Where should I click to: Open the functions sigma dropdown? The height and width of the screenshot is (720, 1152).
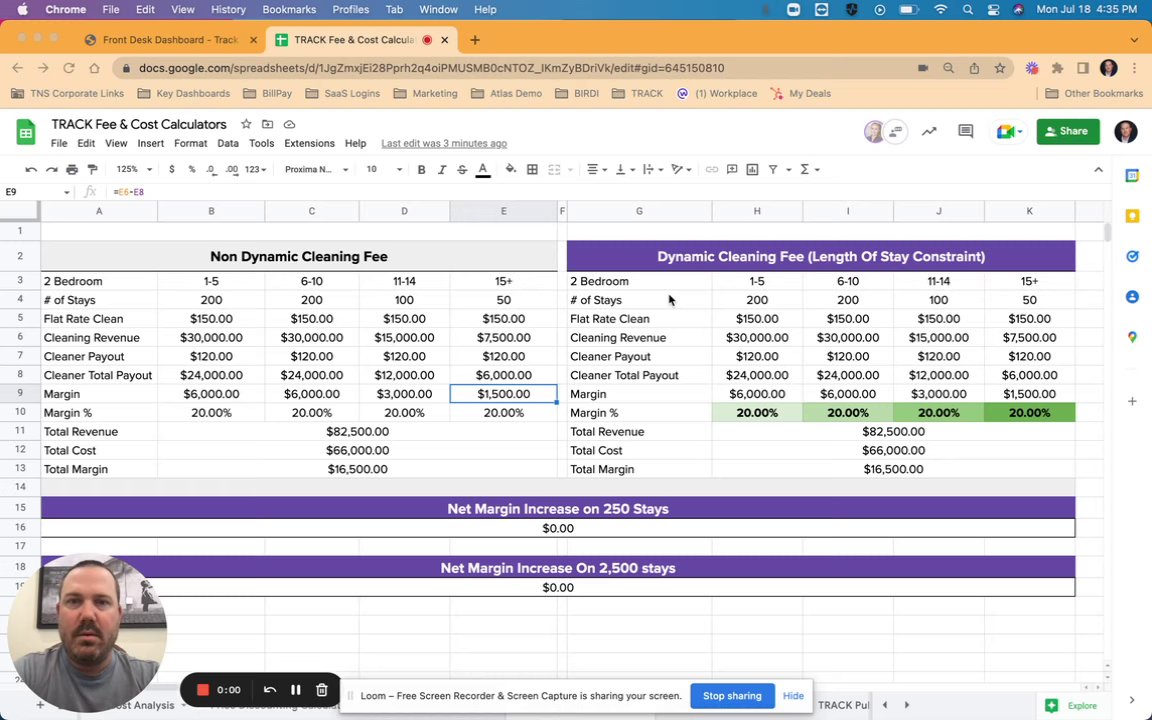tap(809, 170)
